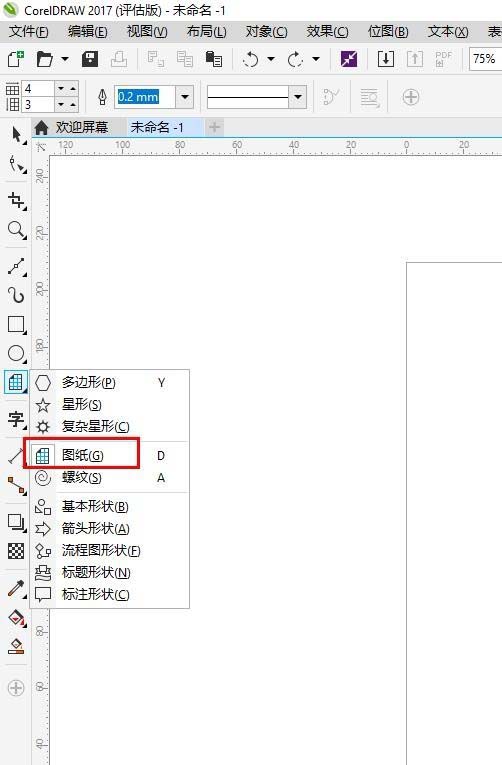
Task: Select the Smart fill tool
Action: [17, 646]
